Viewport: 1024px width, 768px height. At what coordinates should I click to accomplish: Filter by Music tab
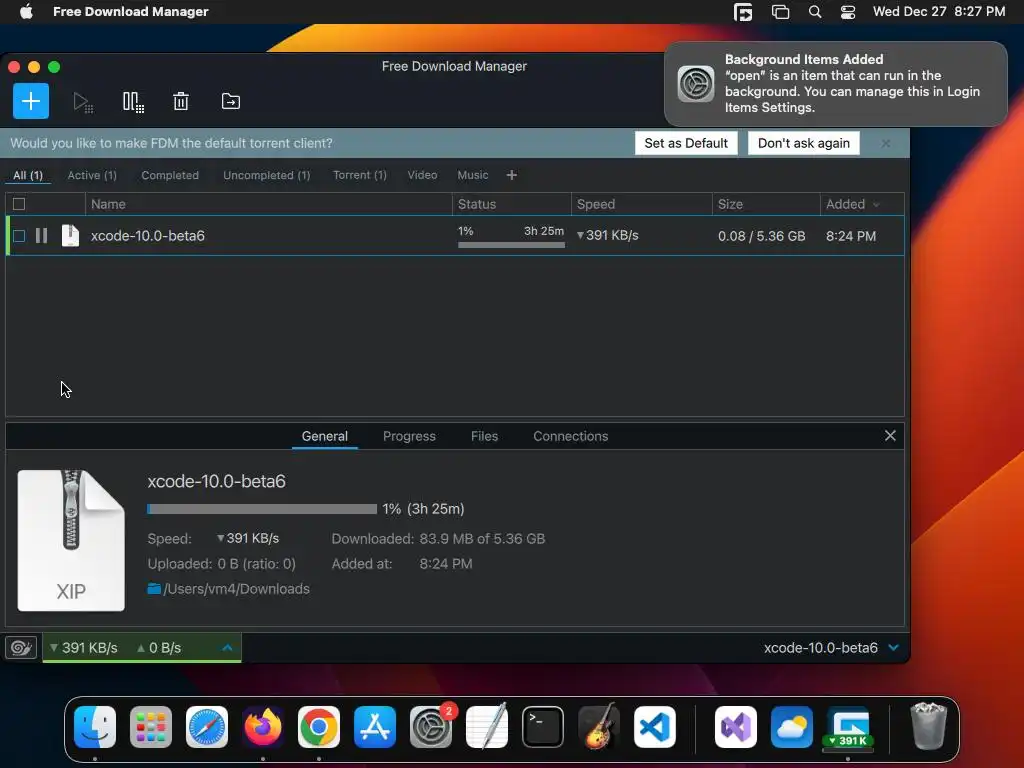(x=473, y=175)
